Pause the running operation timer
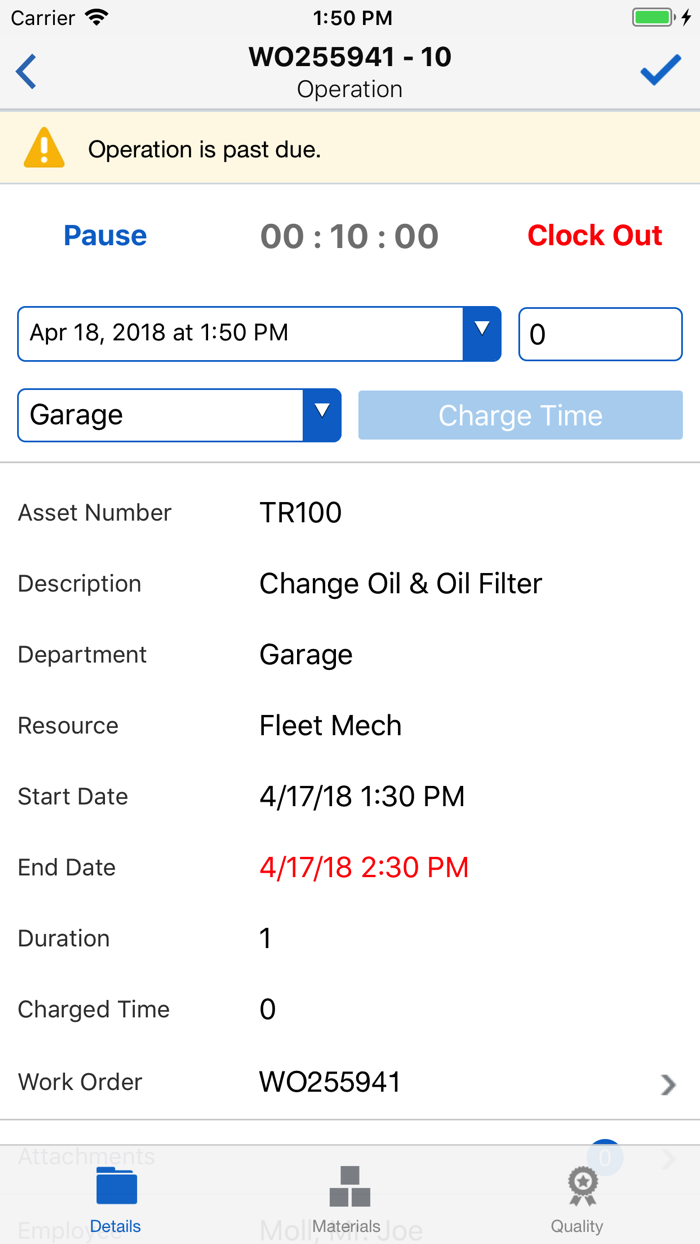Image resolution: width=700 pixels, height=1244 pixels. (105, 236)
